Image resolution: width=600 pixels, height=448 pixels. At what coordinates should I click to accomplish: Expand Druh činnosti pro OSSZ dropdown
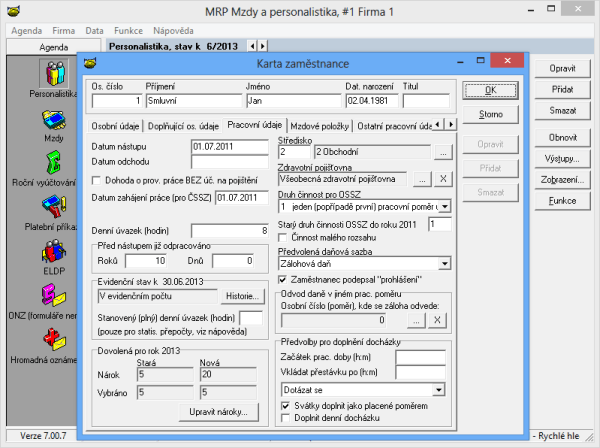445,206
